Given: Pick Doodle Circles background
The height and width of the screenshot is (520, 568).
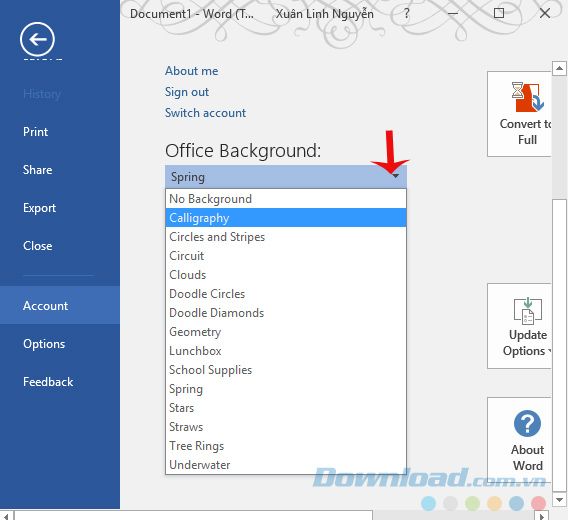Looking at the screenshot, I should (x=286, y=294).
